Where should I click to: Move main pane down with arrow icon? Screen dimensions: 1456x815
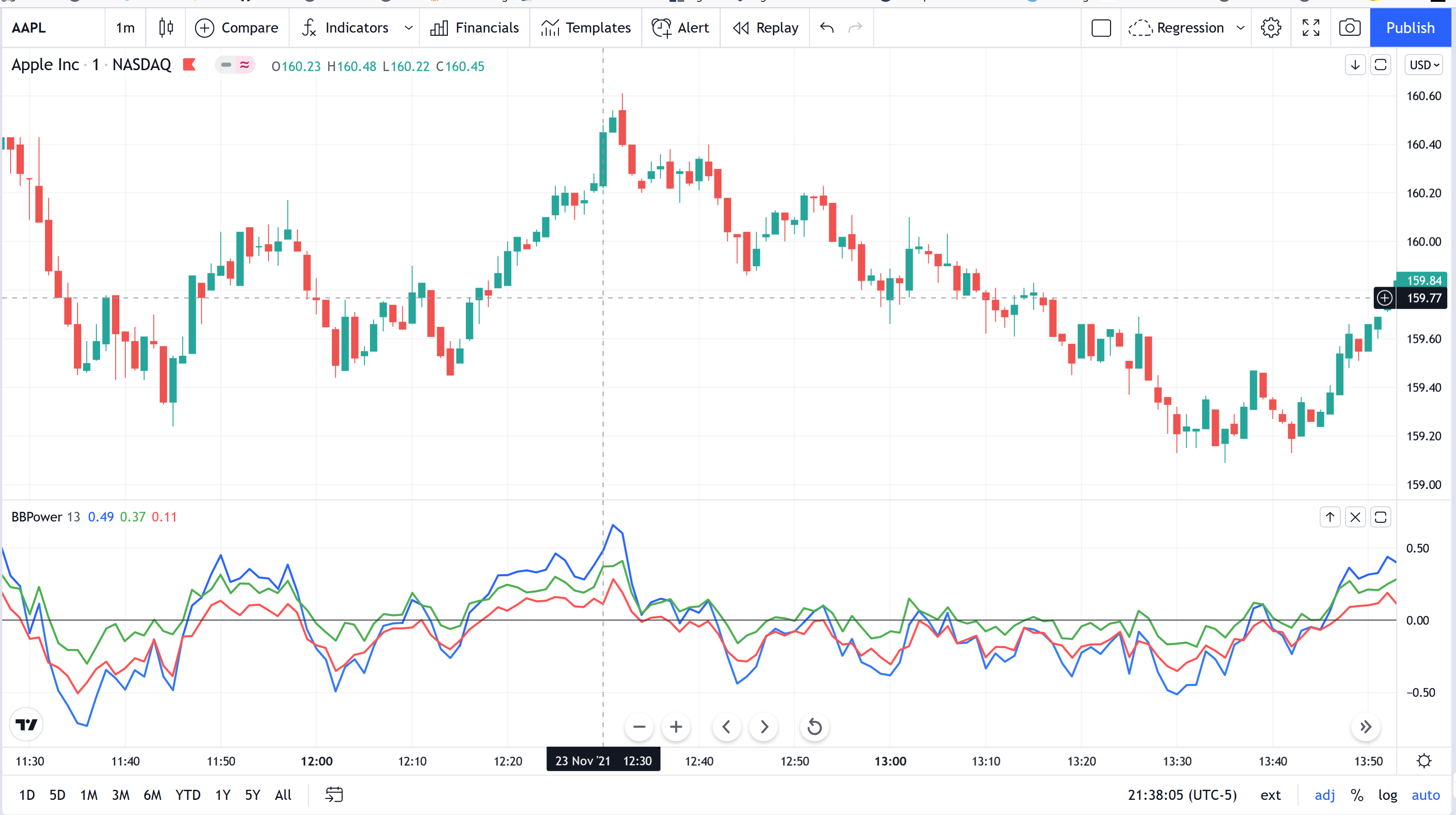click(1355, 65)
